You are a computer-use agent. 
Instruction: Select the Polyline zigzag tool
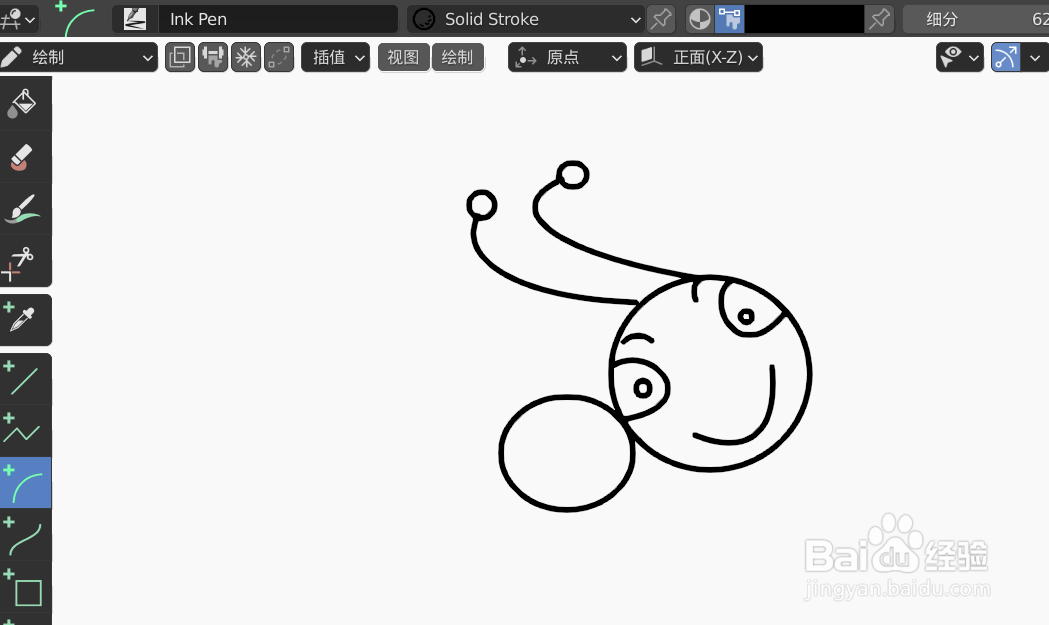click(x=25, y=431)
